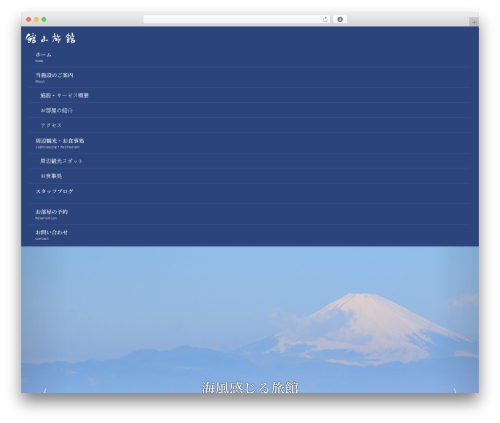Maximize the window with the green button
500x423 pixels.
click(44, 19)
